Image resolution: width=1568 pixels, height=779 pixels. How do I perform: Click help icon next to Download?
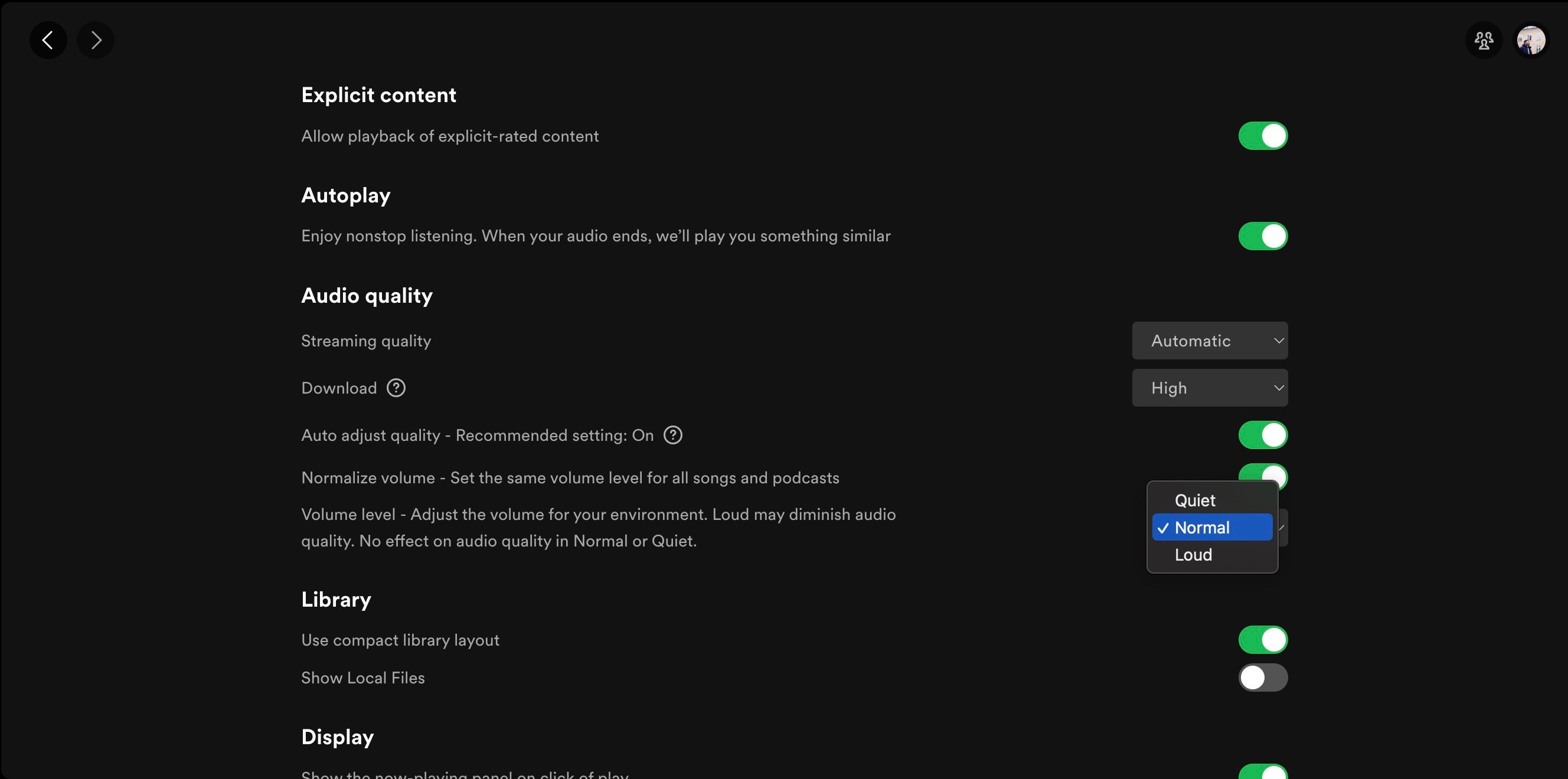coord(396,388)
